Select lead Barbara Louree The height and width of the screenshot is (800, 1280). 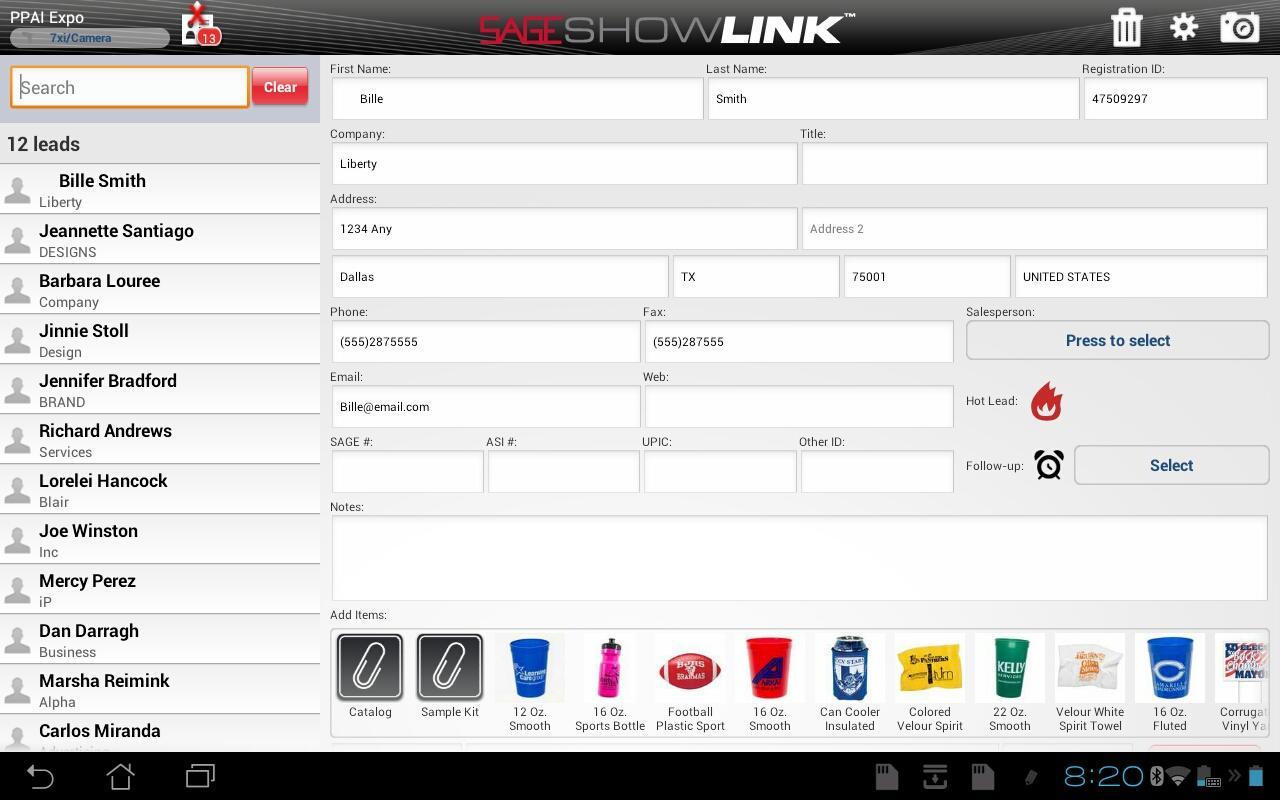160,289
